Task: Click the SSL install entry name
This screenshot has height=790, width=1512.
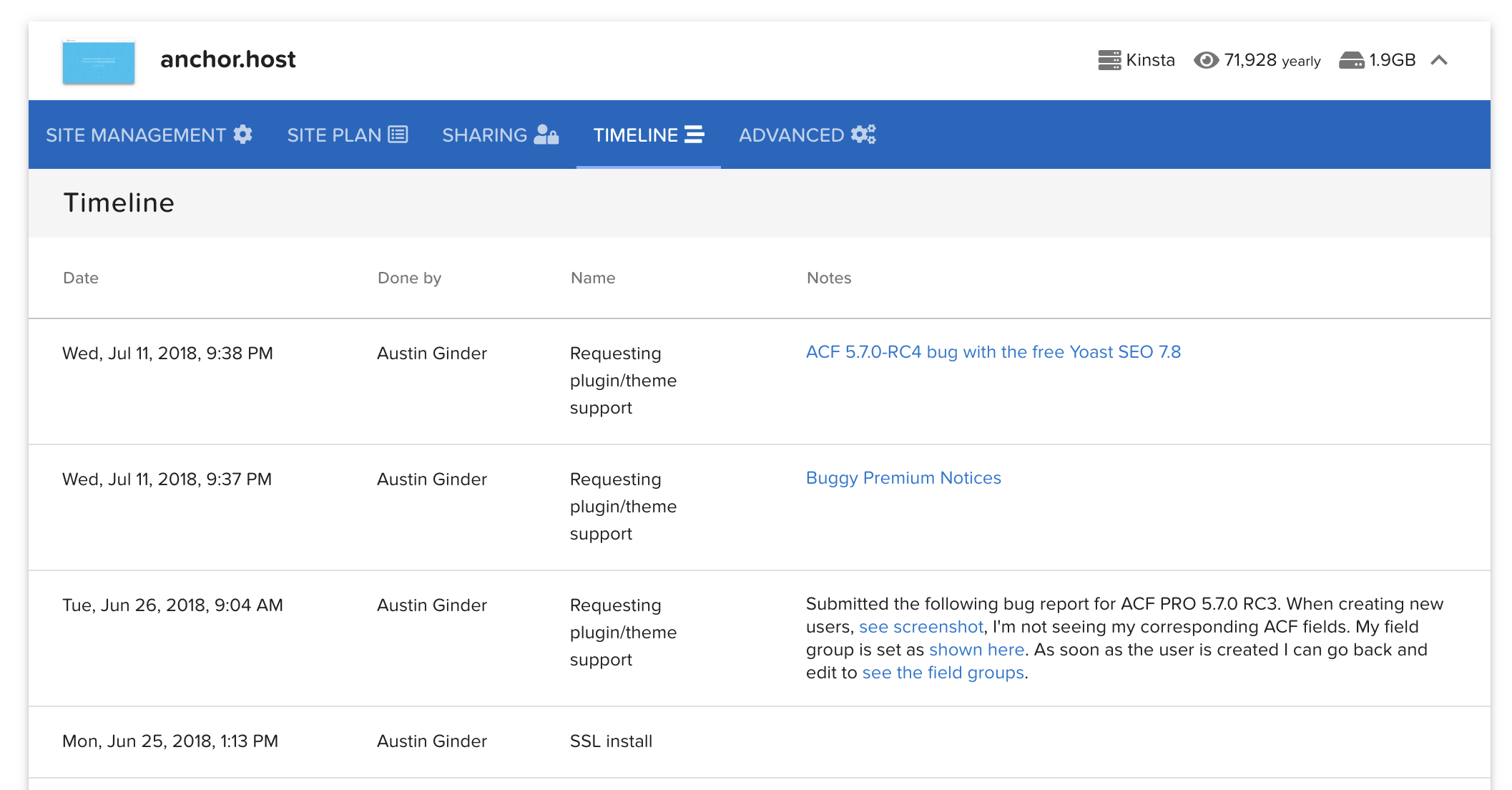Action: (x=612, y=741)
